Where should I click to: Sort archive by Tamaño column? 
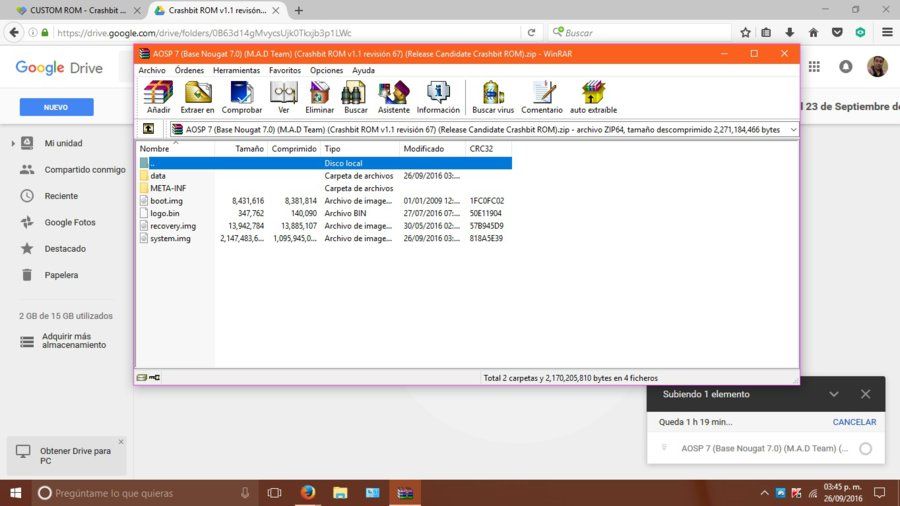tap(241, 149)
